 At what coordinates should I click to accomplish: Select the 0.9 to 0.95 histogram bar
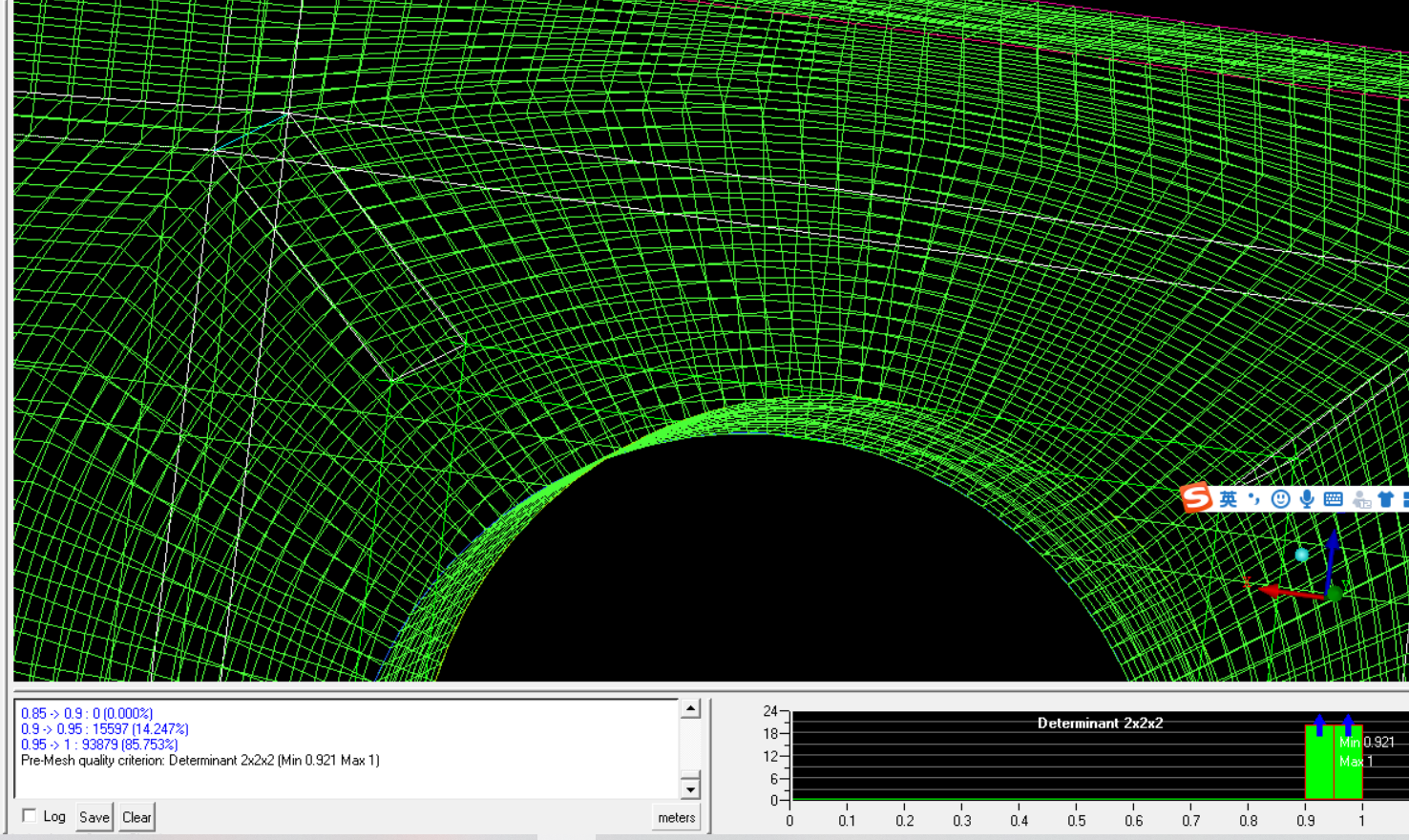tap(1319, 762)
